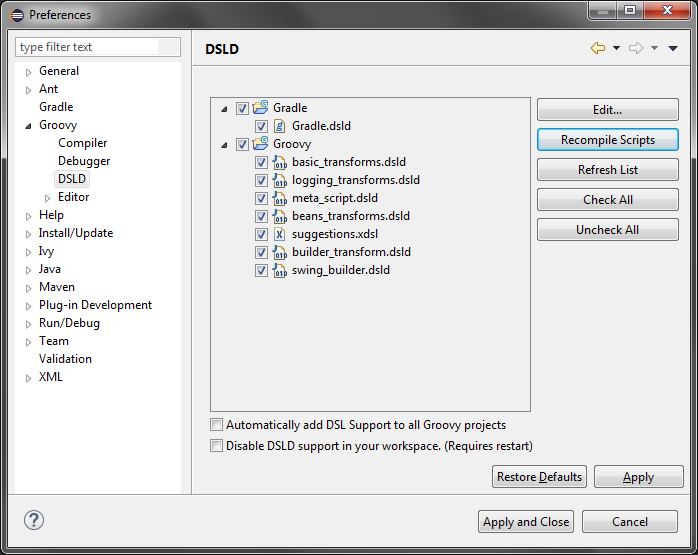Click the Edit... button
698x555 pixels.
(608, 109)
